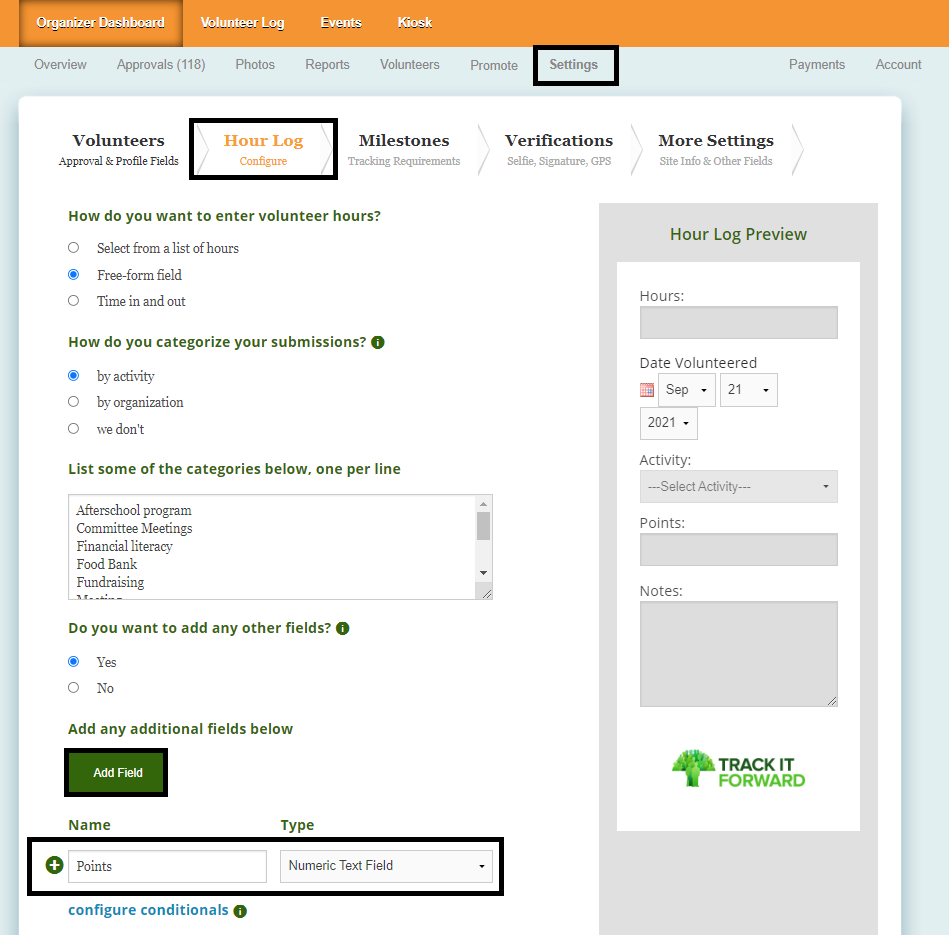Select No for adding other fields
Image resolution: width=949 pixels, height=935 pixels.
pyautogui.click(x=73, y=687)
